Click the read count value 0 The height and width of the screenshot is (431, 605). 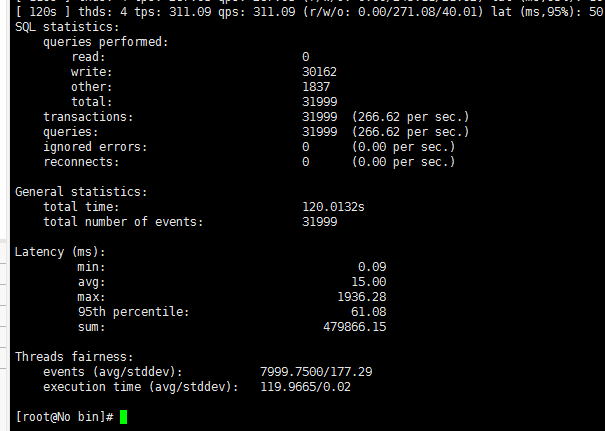pyautogui.click(x=306, y=57)
